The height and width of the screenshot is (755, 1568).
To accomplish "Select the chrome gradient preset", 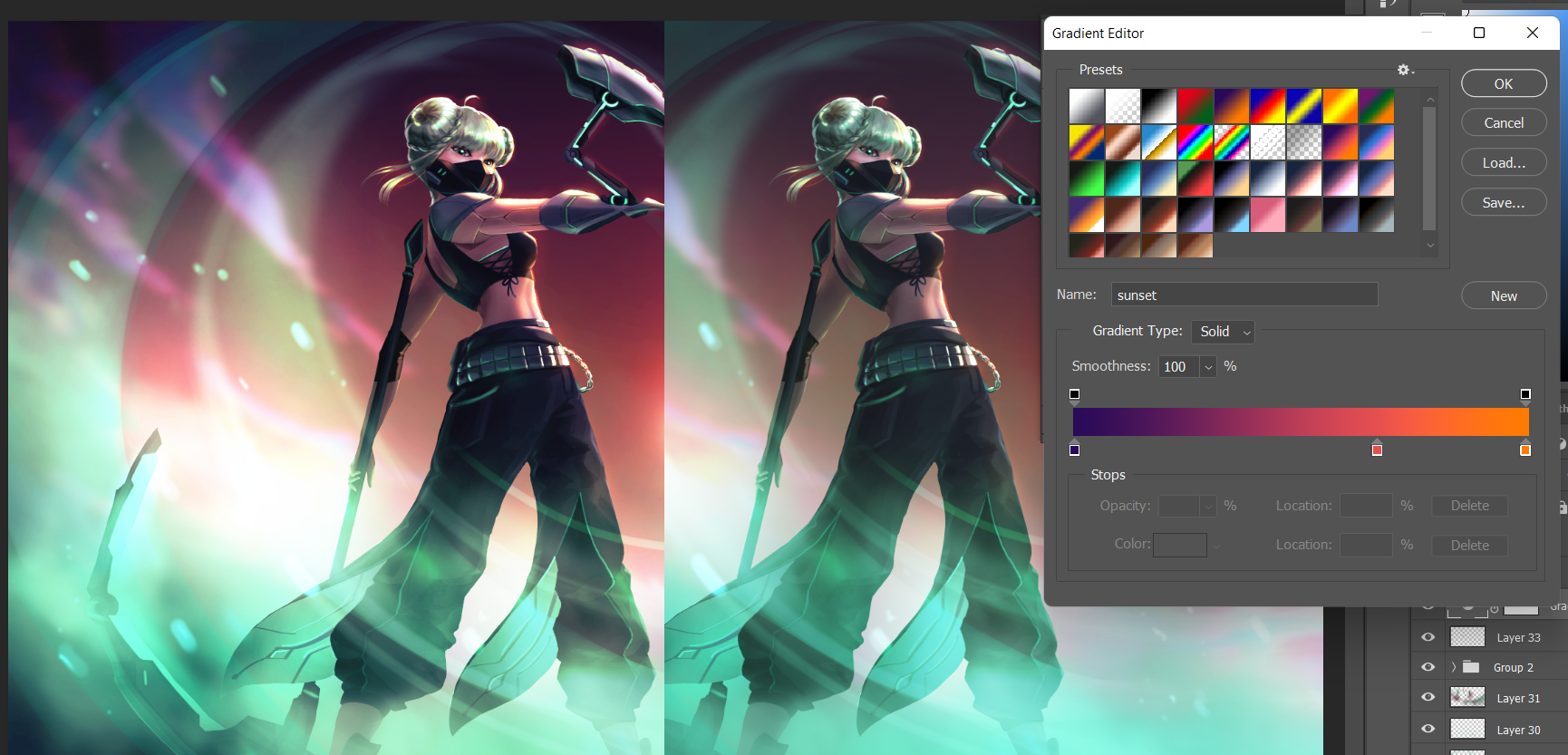I will pos(1159,142).
